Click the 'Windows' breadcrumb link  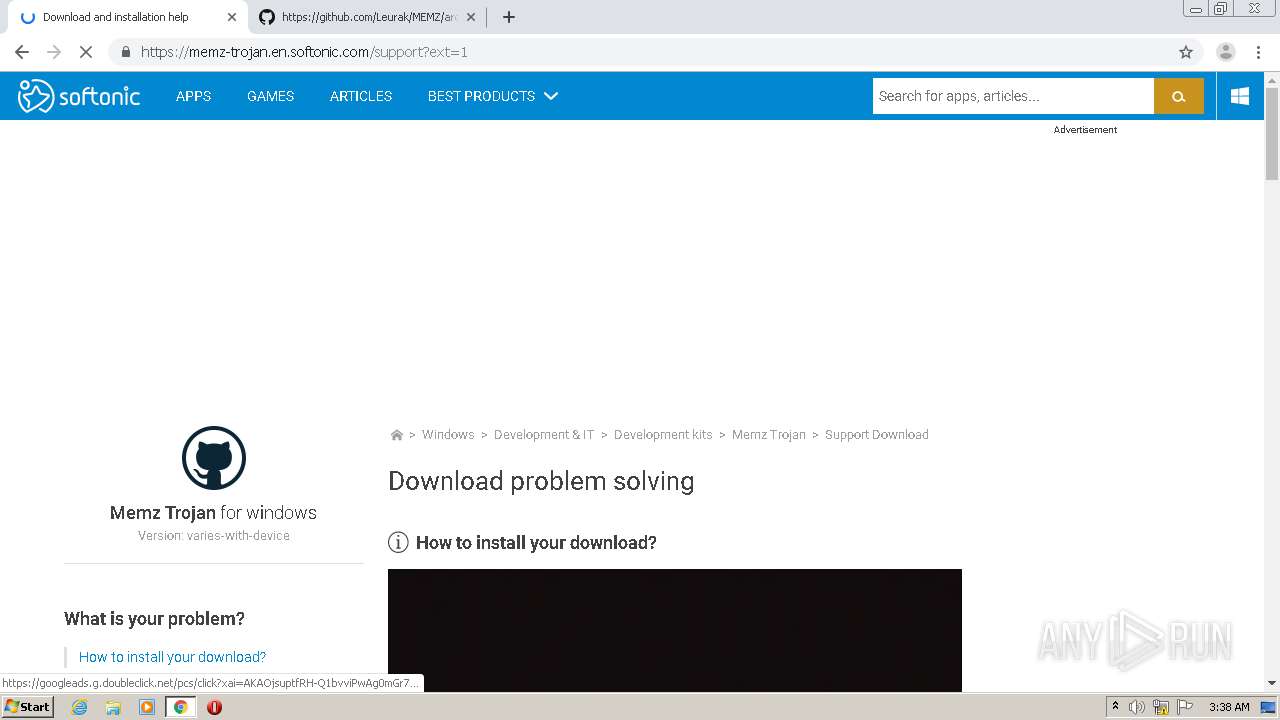448,435
